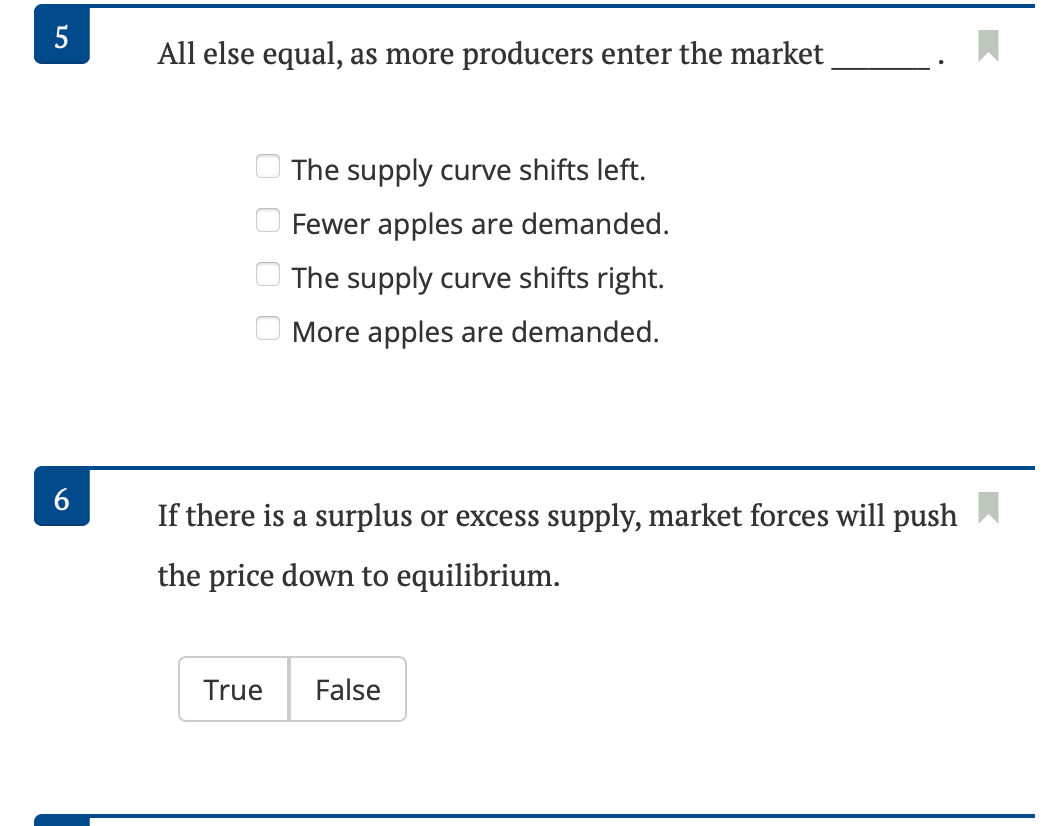Check 'Fewer apples are demanded.'
The height and width of the screenshot is (826, 1054).
(267, 220)
